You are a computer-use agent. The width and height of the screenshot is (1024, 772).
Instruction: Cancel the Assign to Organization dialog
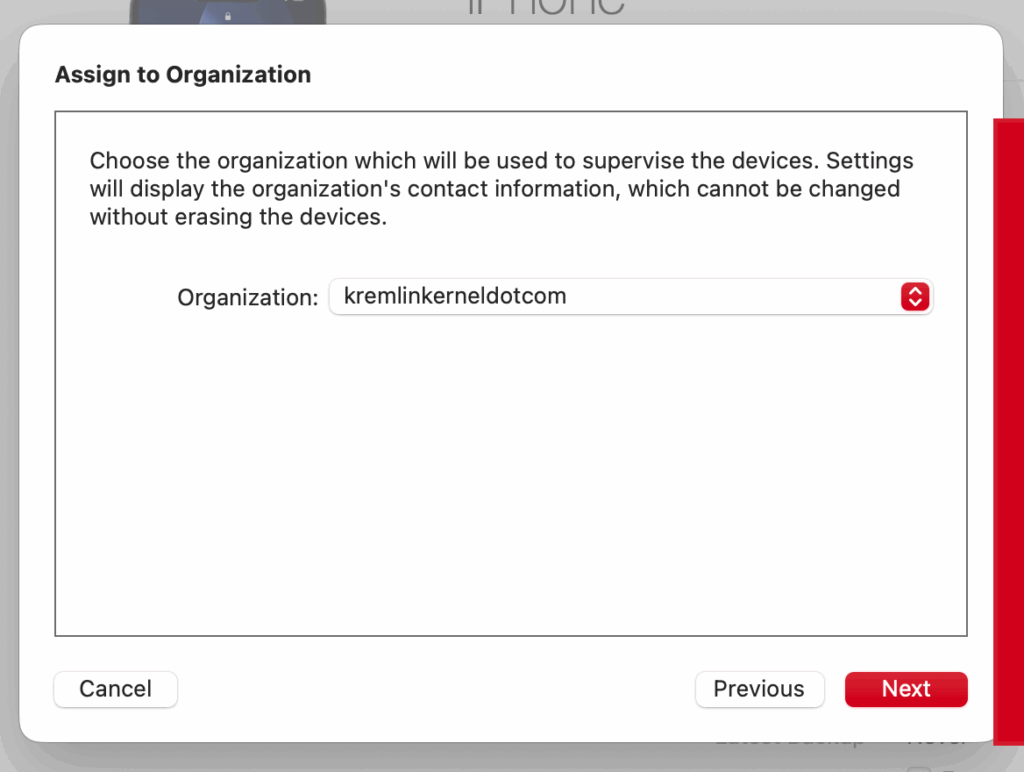tap(115, 689)
